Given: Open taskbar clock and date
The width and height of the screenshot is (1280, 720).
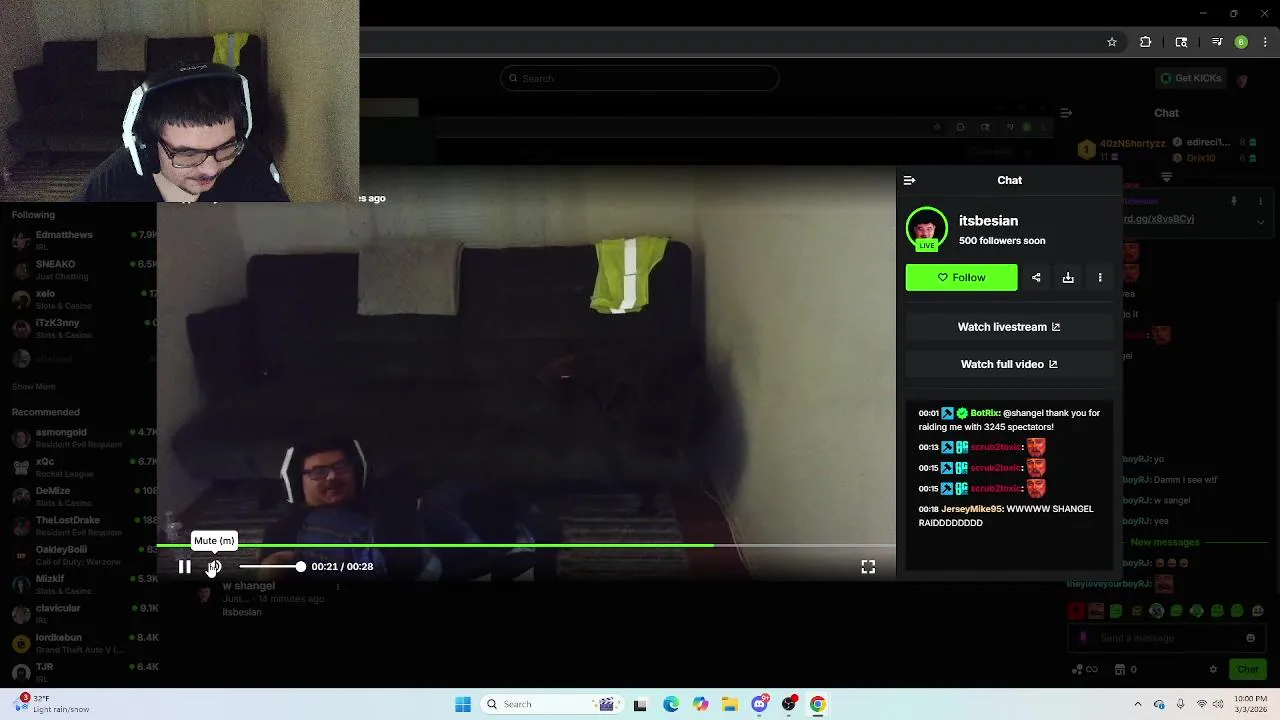Looking at the screenshot, I should (1250, 704).
